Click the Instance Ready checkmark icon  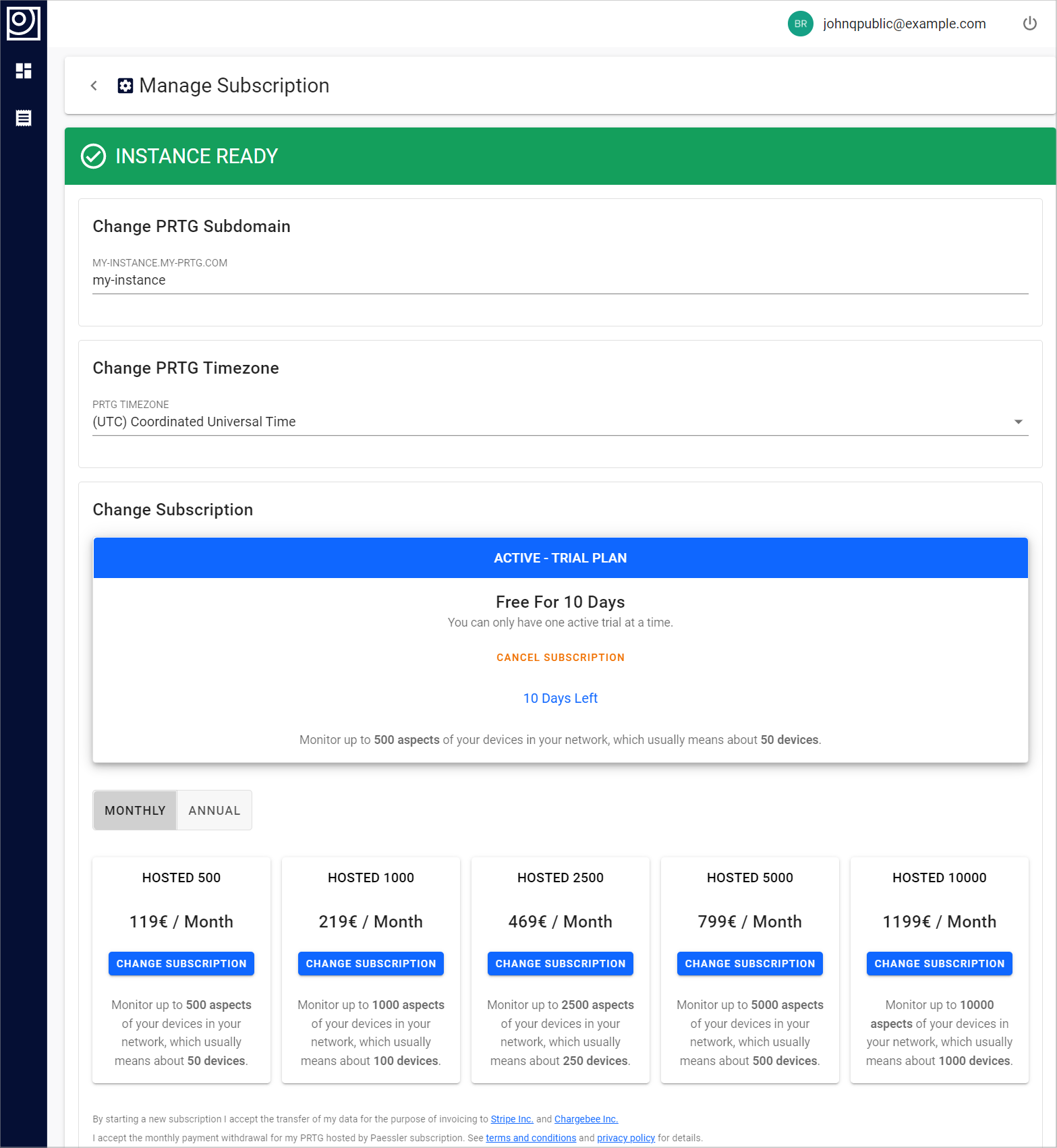93,156
